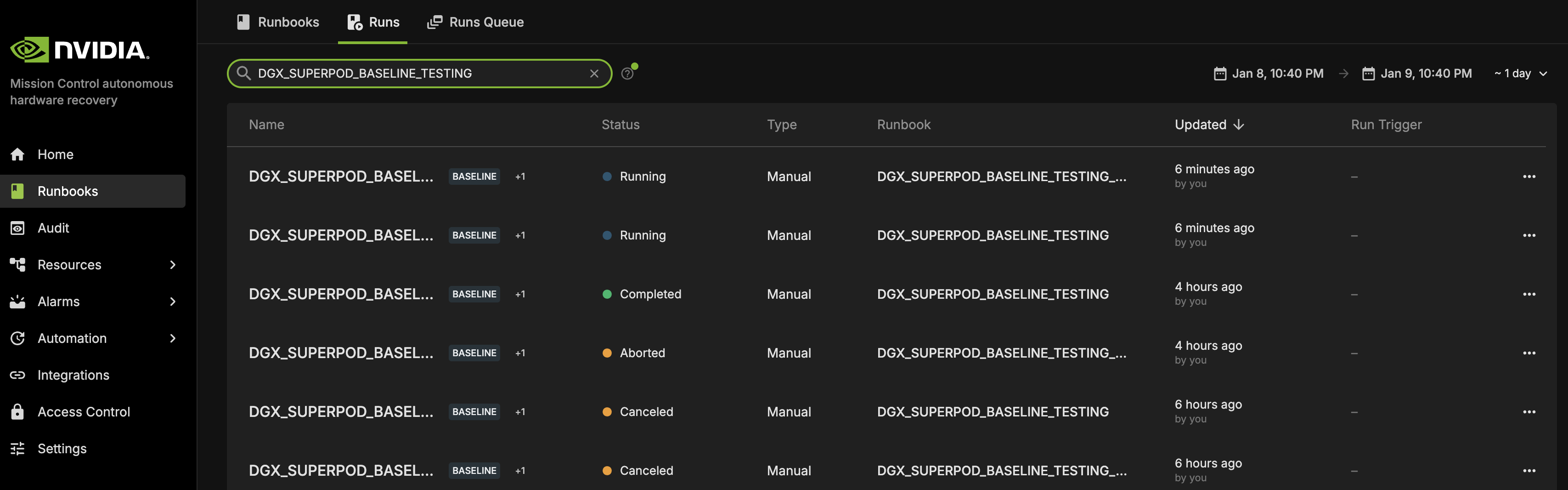
Task: Click Jan 9, 10:40 PM end date
Action: [1426, 73]
